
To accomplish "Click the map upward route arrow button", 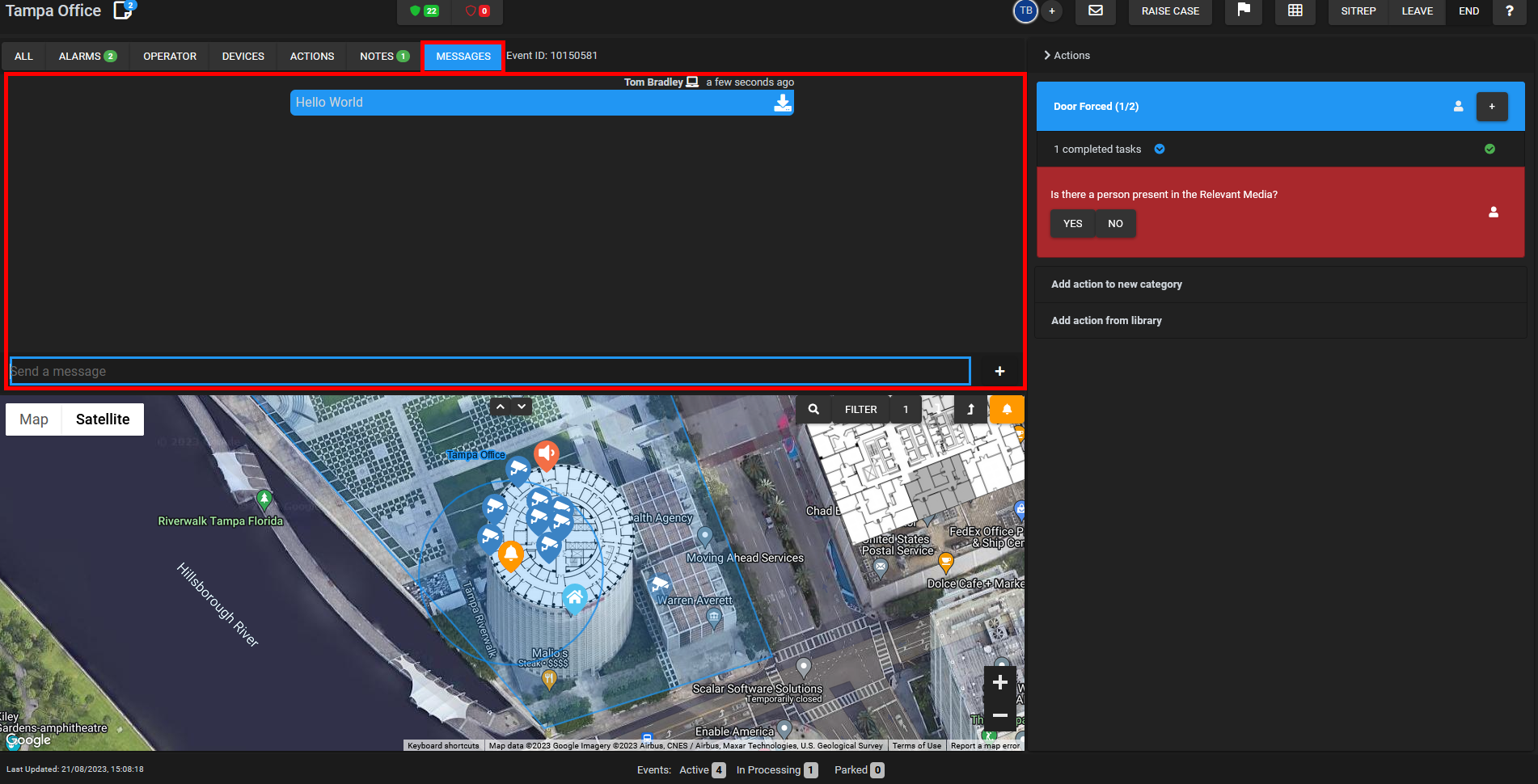I will [x=970, y=410].
